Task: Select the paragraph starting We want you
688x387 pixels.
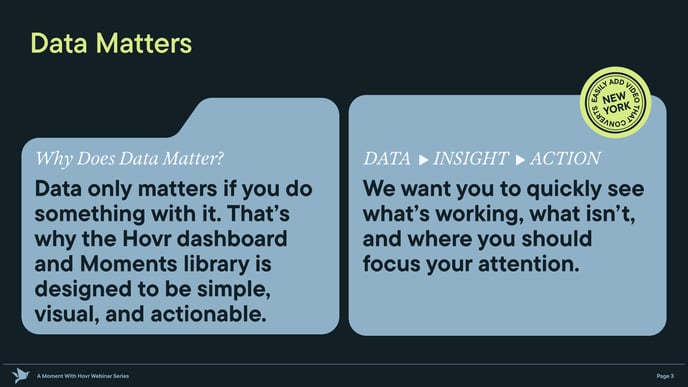Action: pos(503,226)
